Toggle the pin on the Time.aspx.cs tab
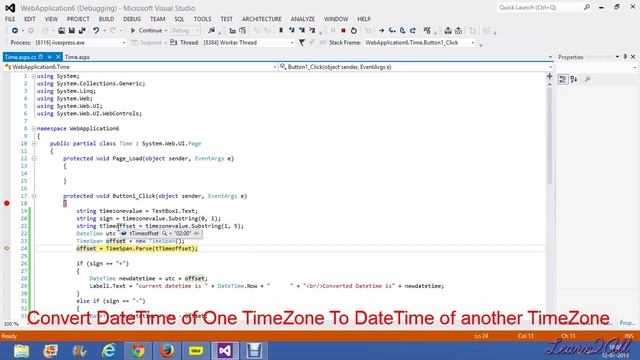The width and height of the screenshot is (640, 360). tap(49, 57)
